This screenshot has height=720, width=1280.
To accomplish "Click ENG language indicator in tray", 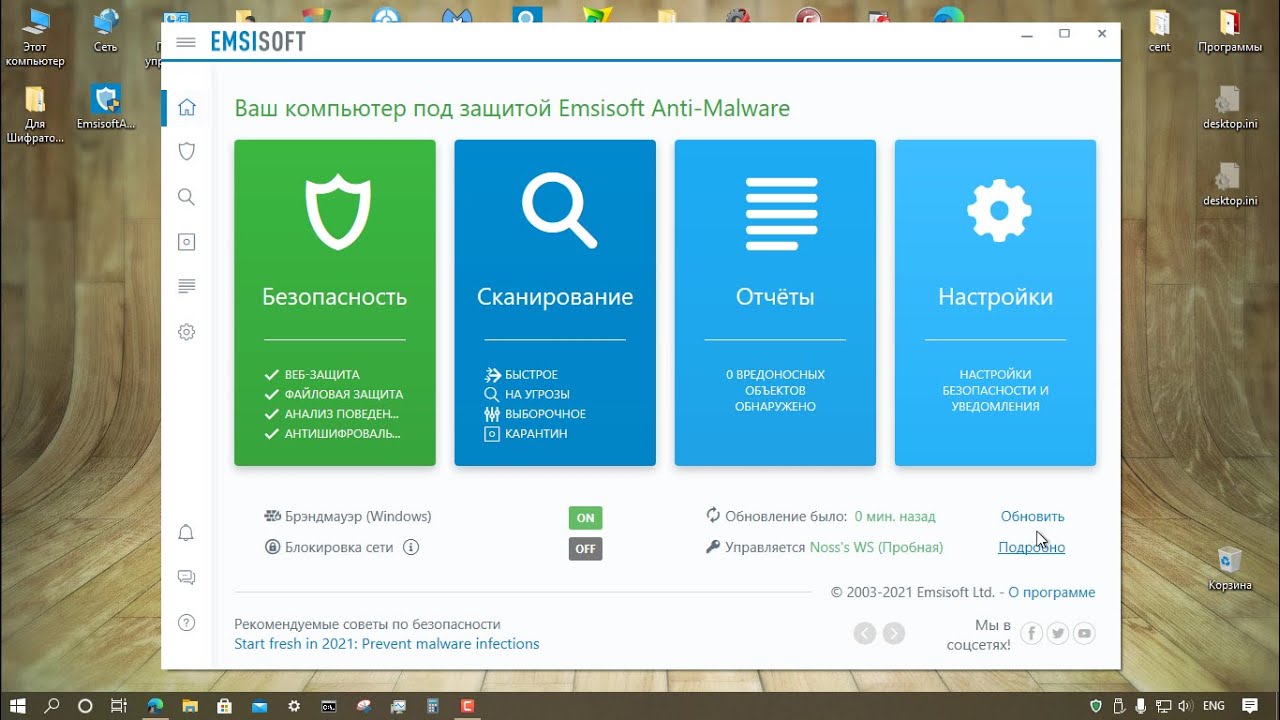I will pos(1214,706).
